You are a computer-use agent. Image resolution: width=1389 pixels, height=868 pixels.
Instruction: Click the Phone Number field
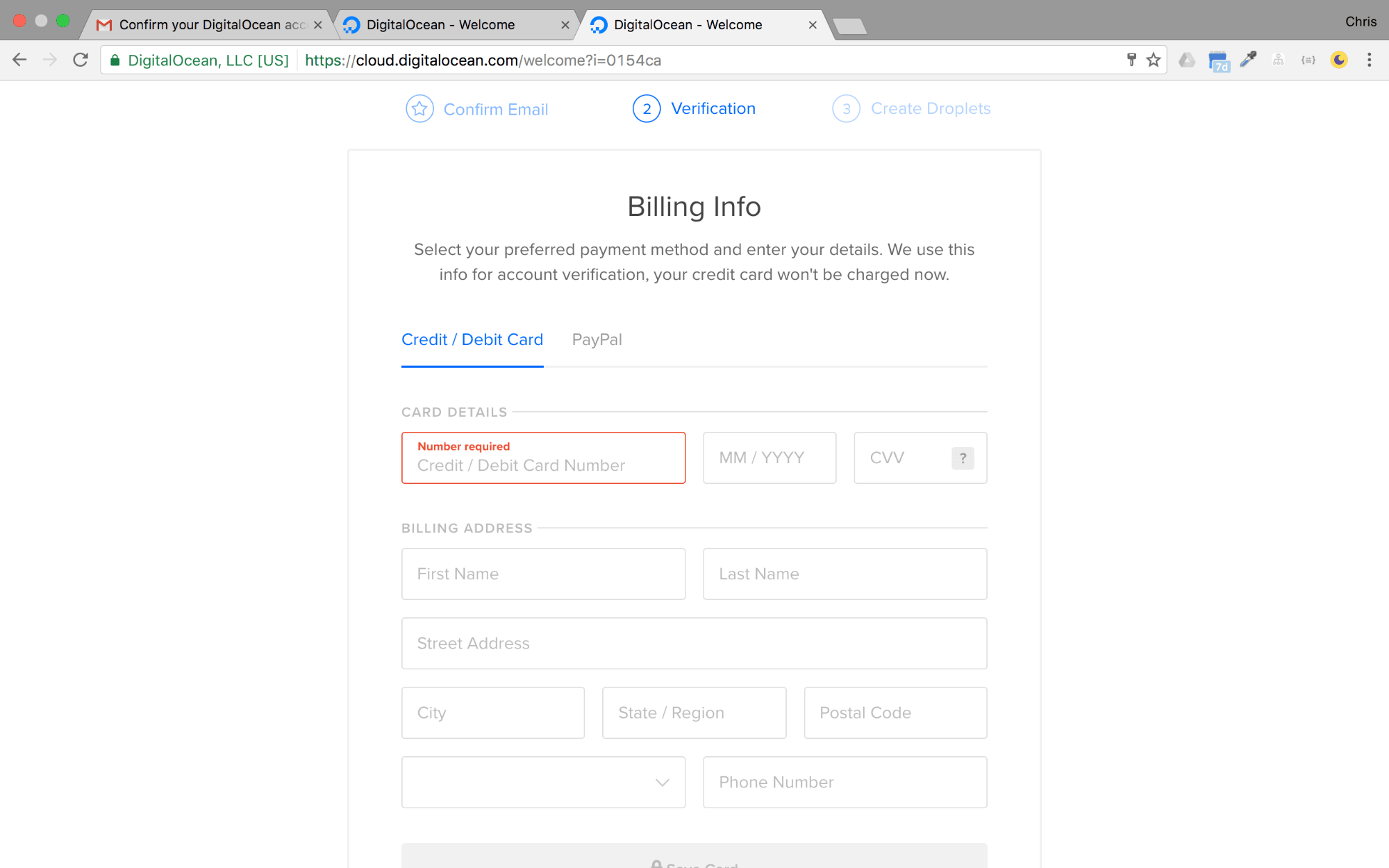[x=845, y=783]
